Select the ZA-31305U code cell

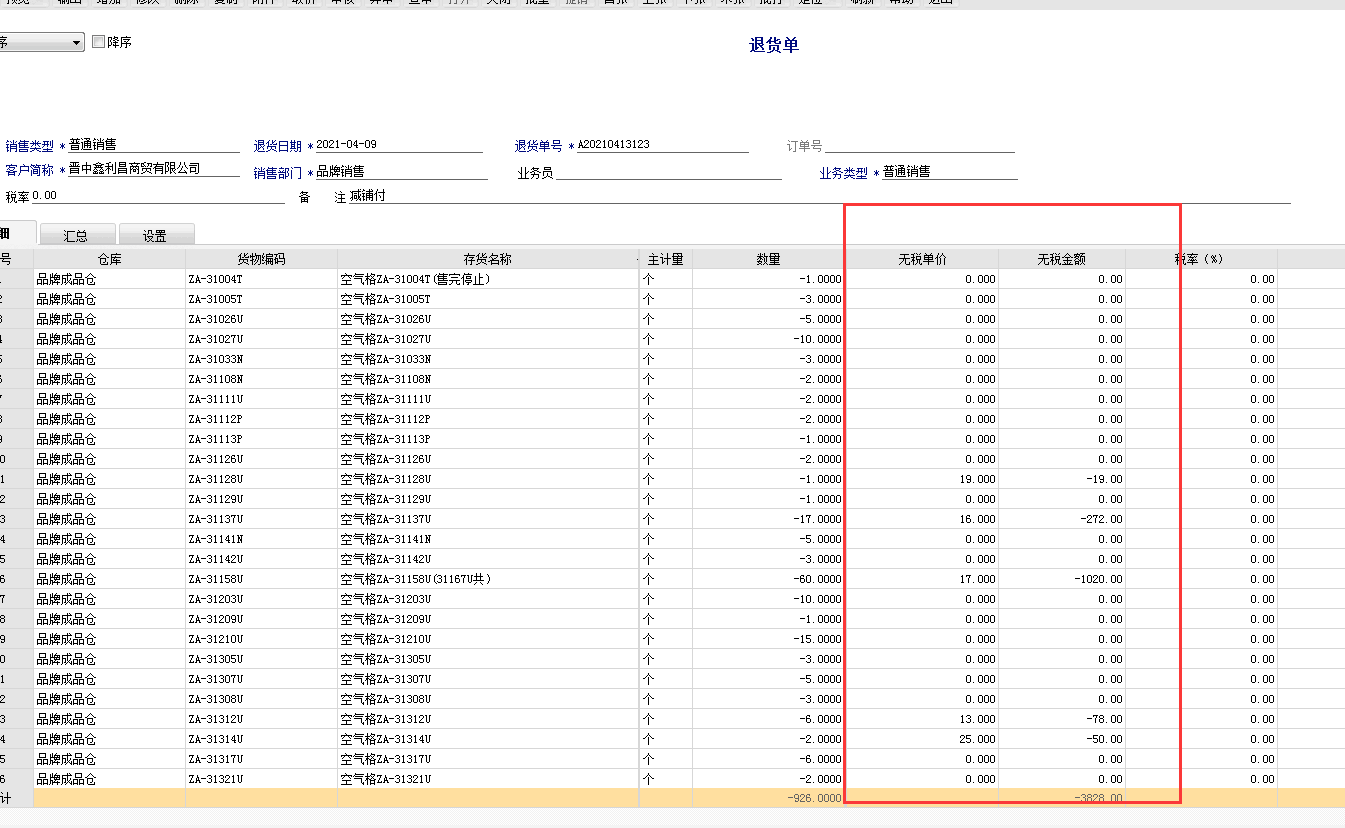click(261, 659)
